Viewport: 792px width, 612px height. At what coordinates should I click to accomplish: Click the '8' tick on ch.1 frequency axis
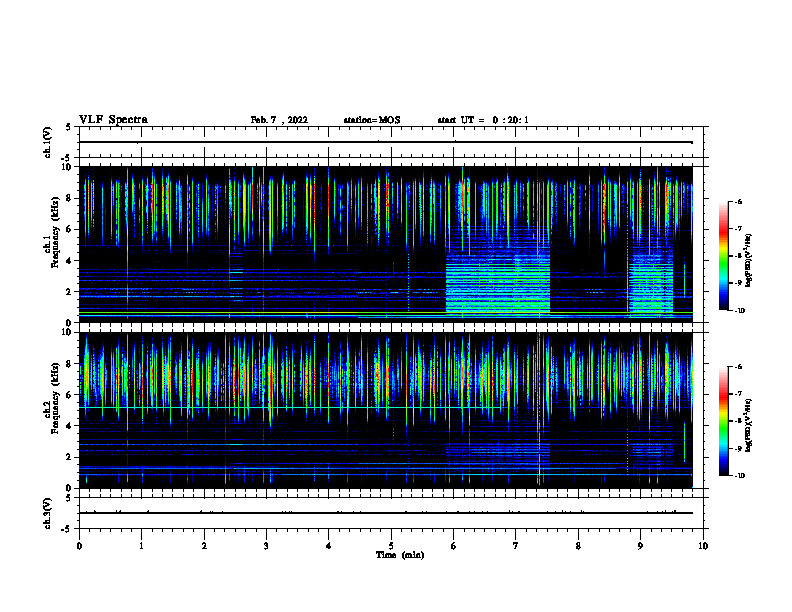(x=70, y=198)
